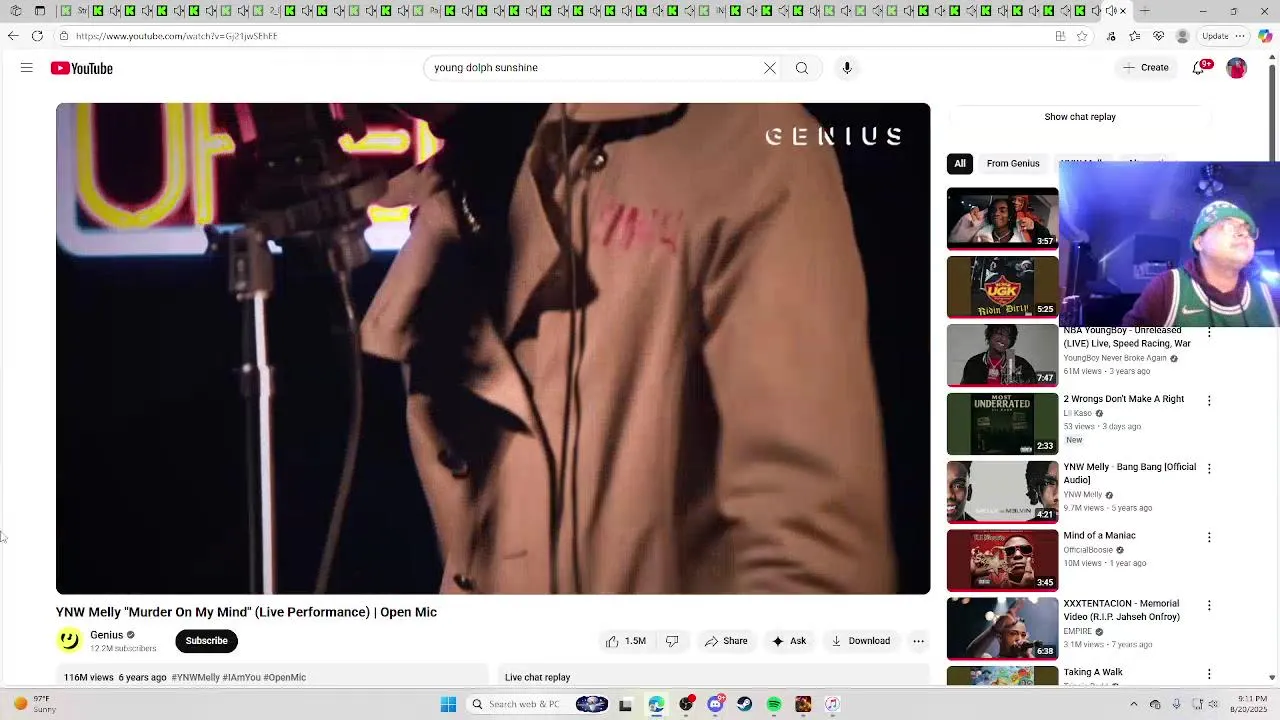Click the search magnifier button

point(802,68)
